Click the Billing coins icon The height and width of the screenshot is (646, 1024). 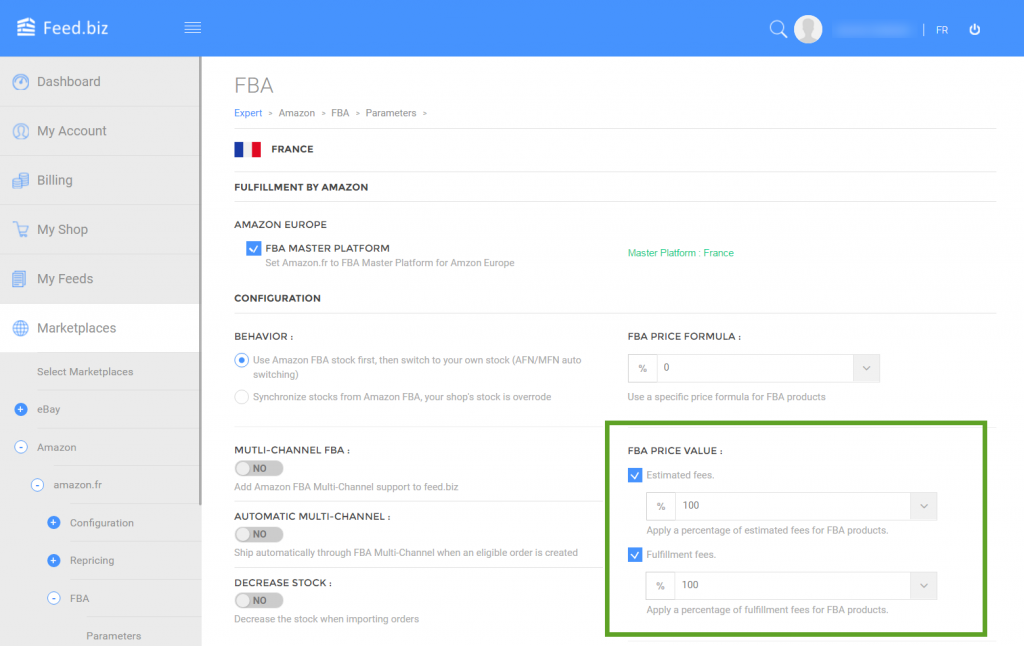coord(21,180)
